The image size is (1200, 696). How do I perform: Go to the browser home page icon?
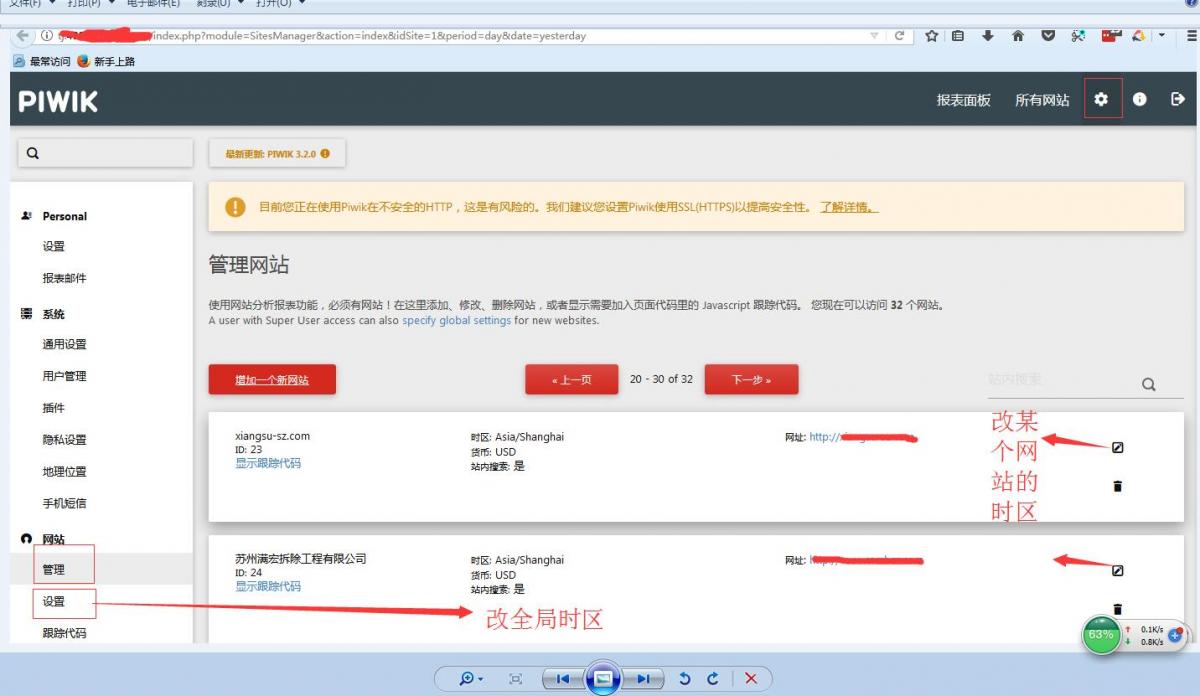tap(1018, 36)
